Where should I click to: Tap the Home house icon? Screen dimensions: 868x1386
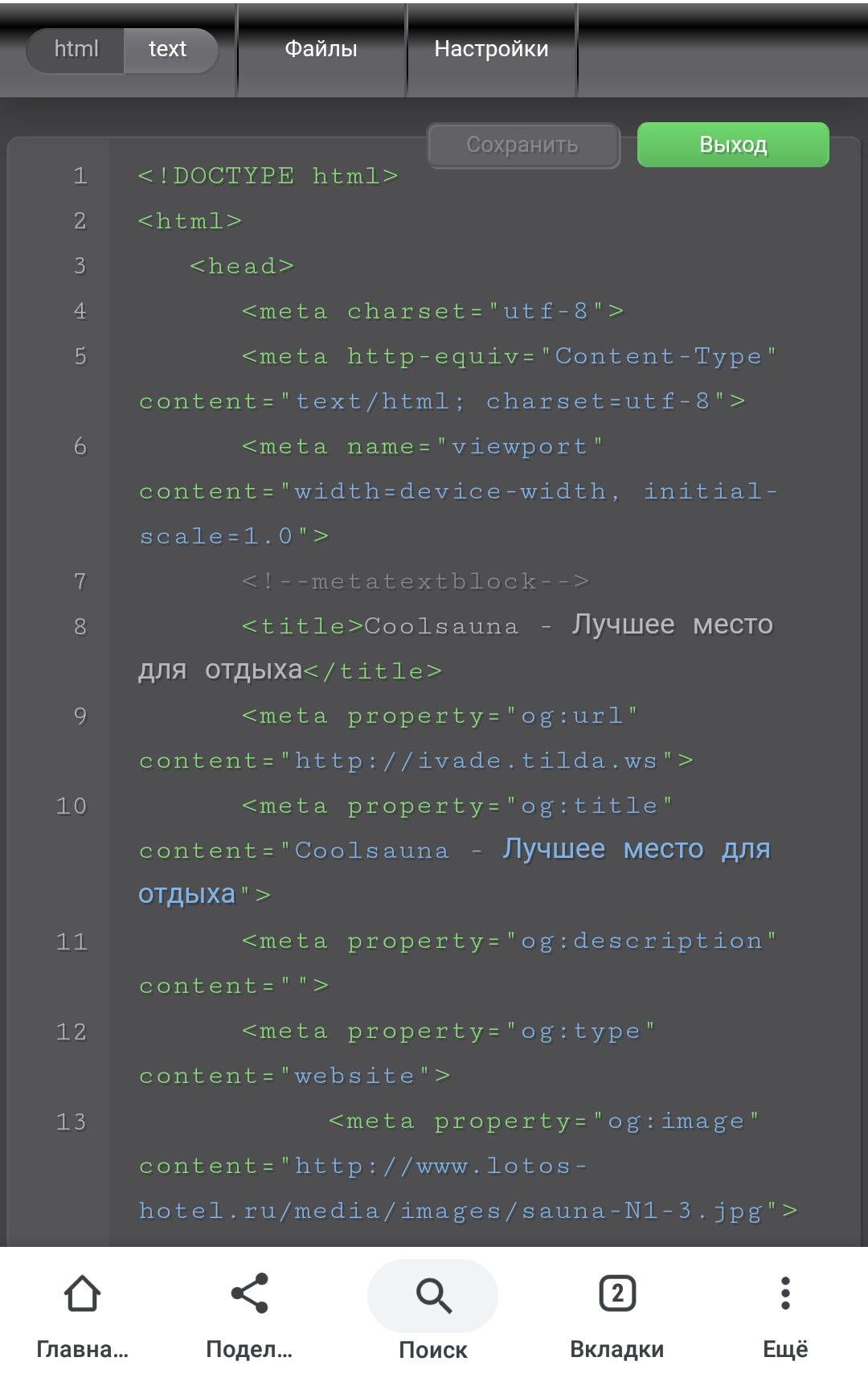coord(82,1294)
